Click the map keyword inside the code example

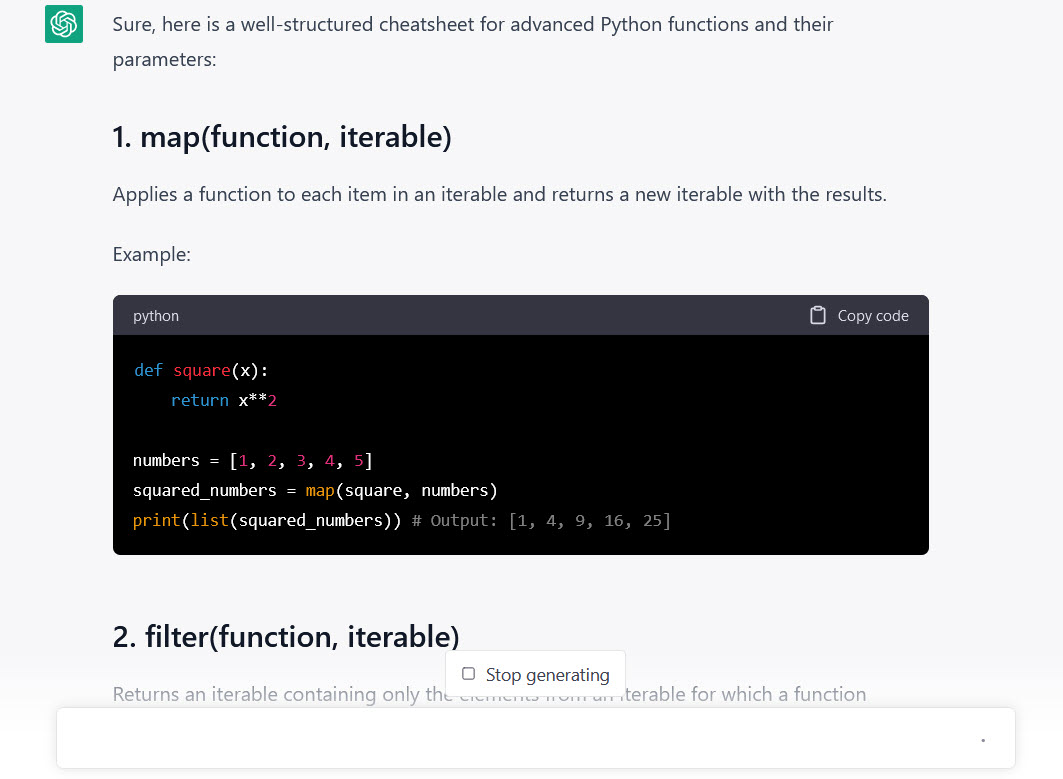point(319,490)
